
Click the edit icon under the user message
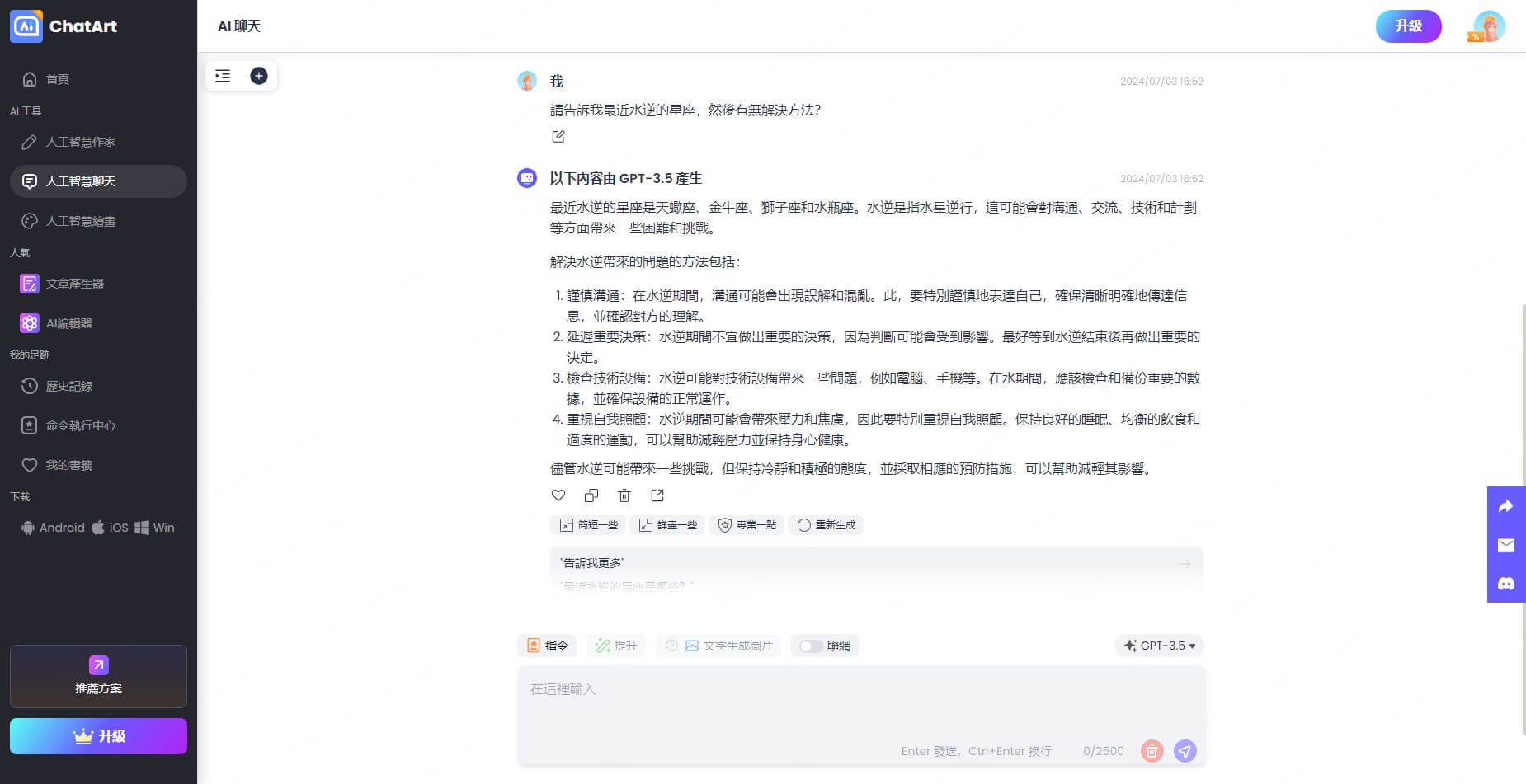click(558, 137)
